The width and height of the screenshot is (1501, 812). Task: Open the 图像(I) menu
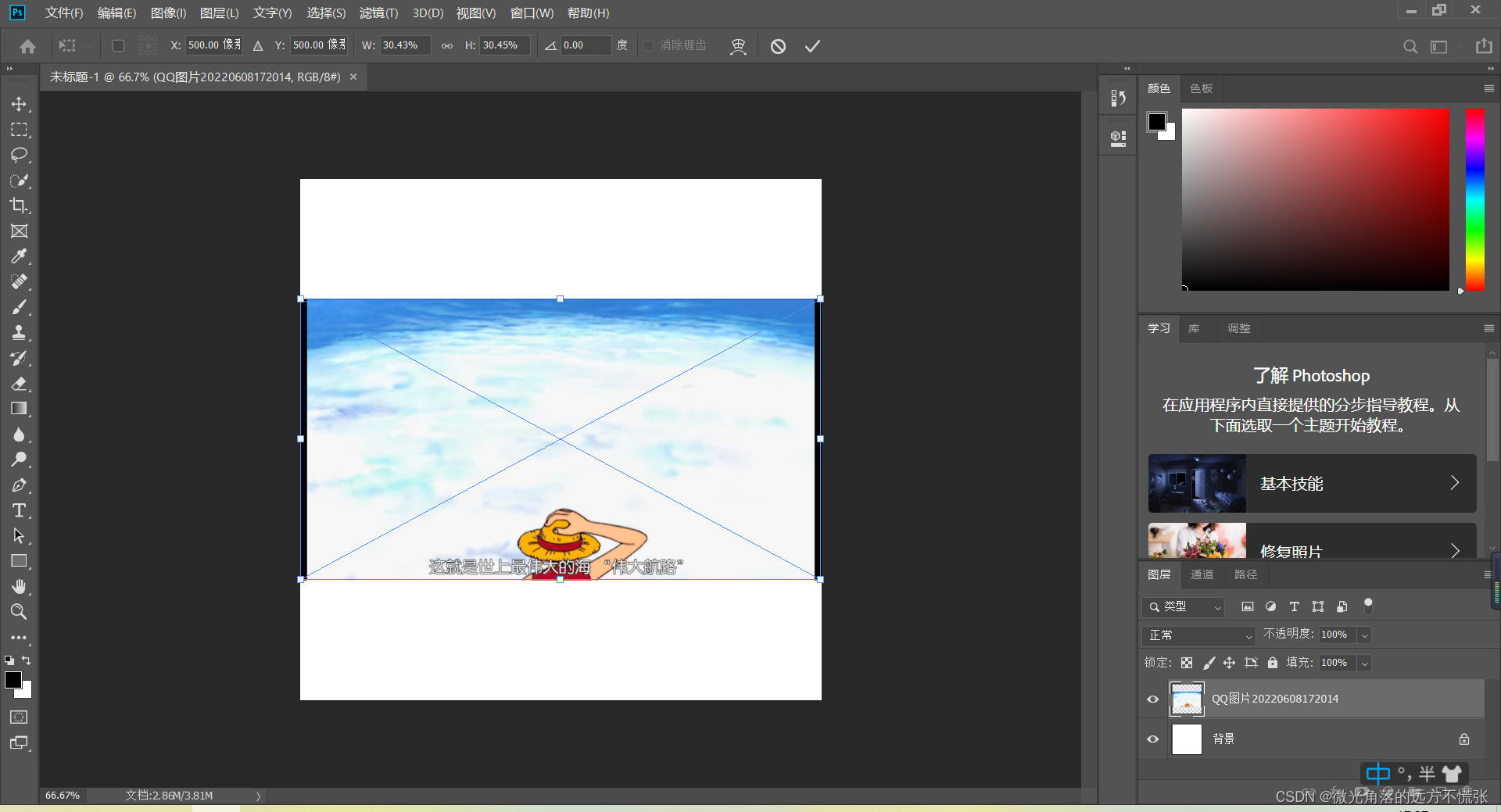[168, 13]
